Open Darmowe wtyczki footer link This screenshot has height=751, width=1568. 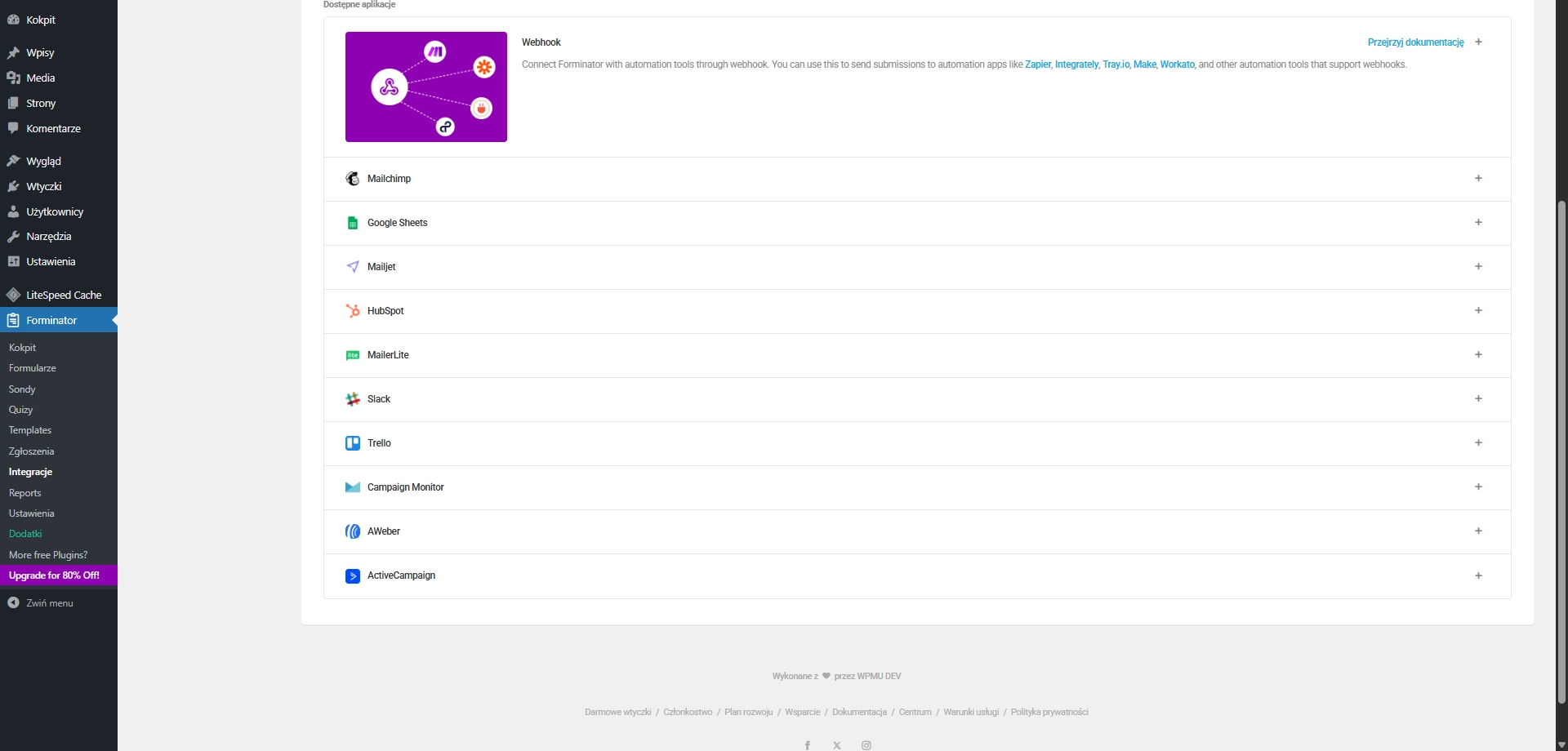tap(618, 713)
